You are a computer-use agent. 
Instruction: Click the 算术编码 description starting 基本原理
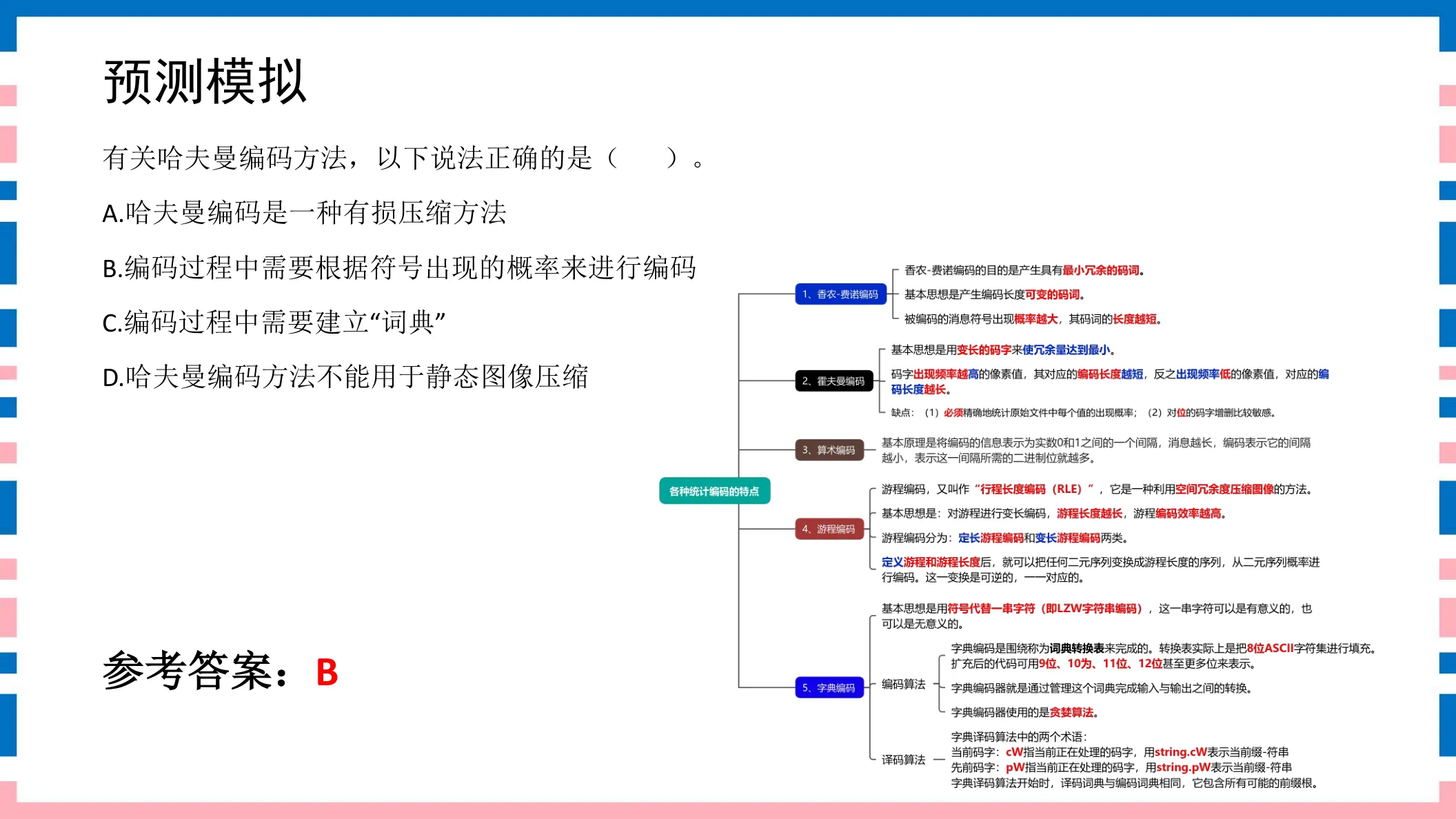pyautogui.click(x=1096, y=450)
